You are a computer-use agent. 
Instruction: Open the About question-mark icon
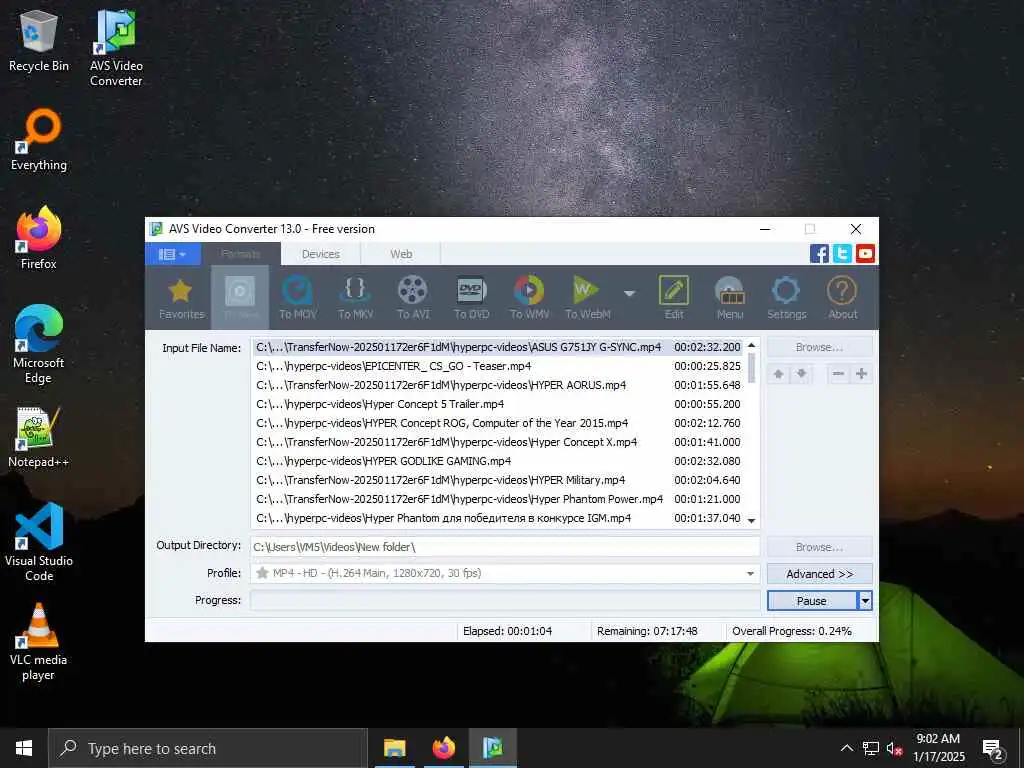click(842, 298)
